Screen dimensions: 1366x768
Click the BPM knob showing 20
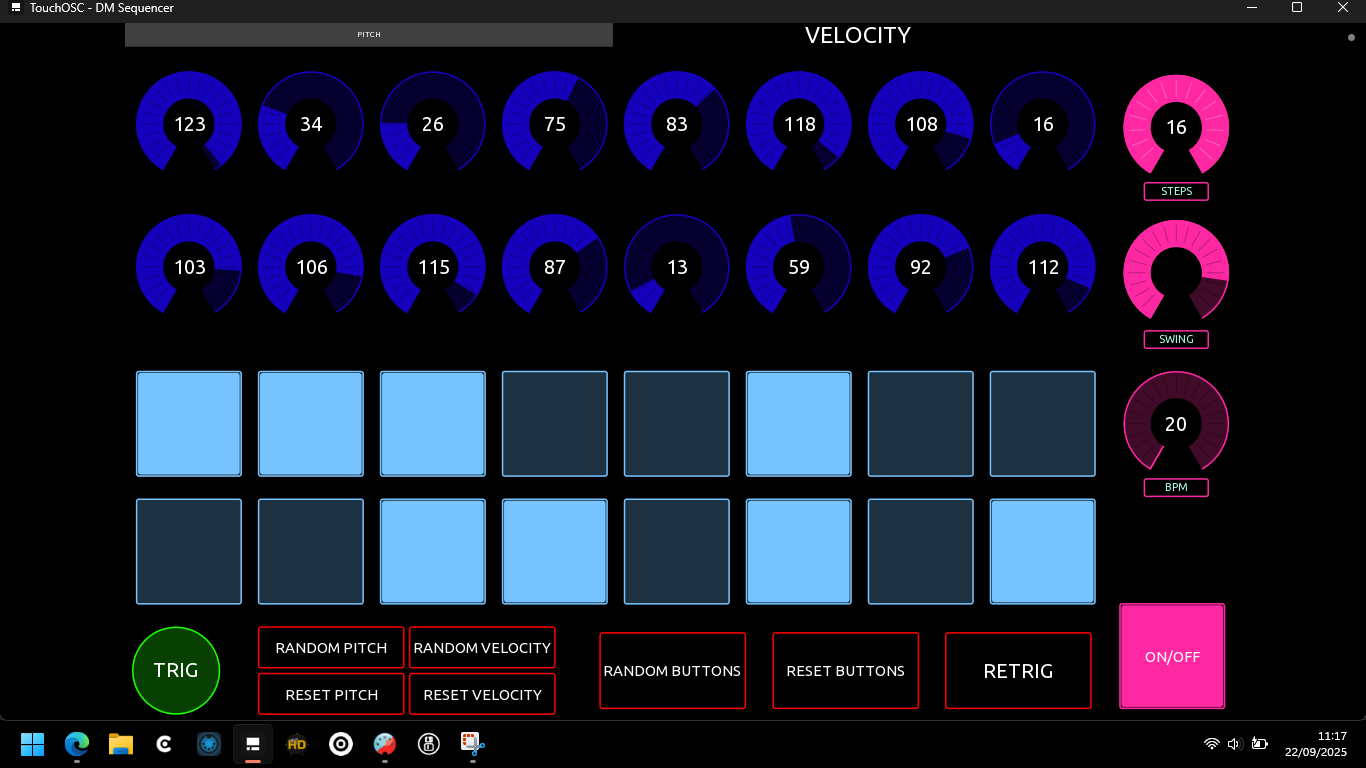(x=1176, y=424)
